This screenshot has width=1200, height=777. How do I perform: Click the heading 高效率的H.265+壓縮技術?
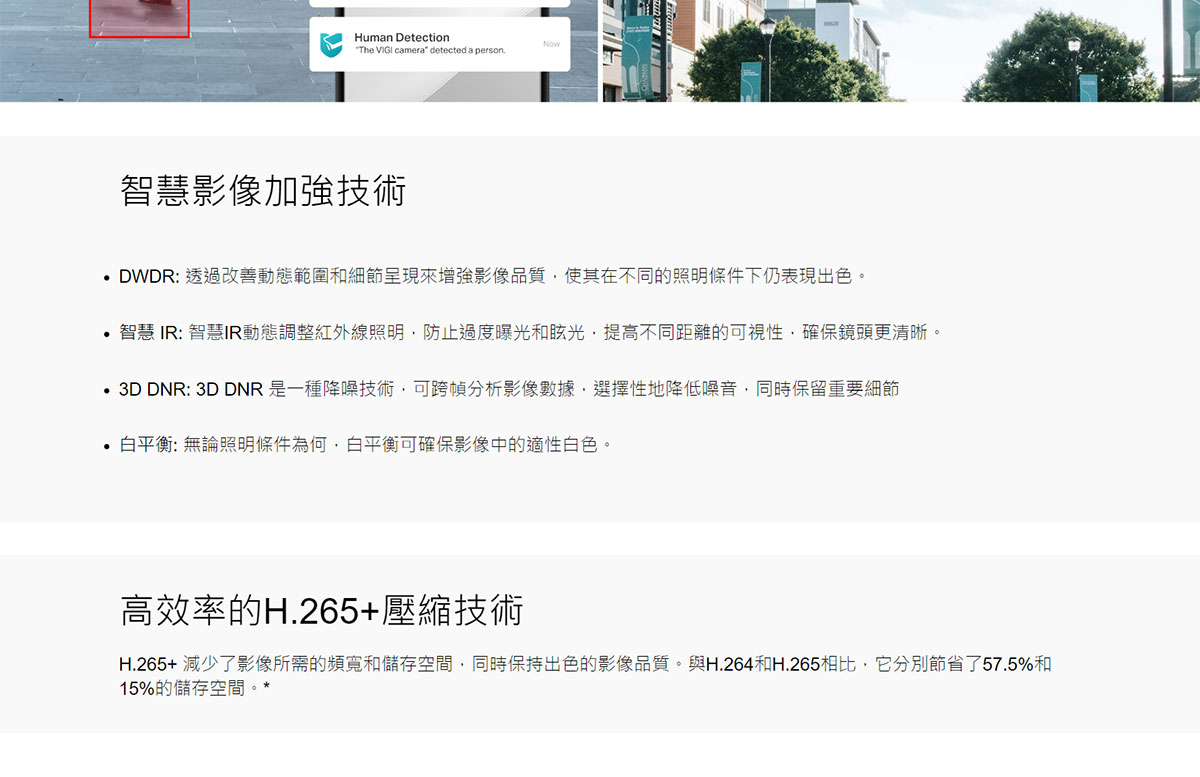pyautogui.click(x=321, y=610)
